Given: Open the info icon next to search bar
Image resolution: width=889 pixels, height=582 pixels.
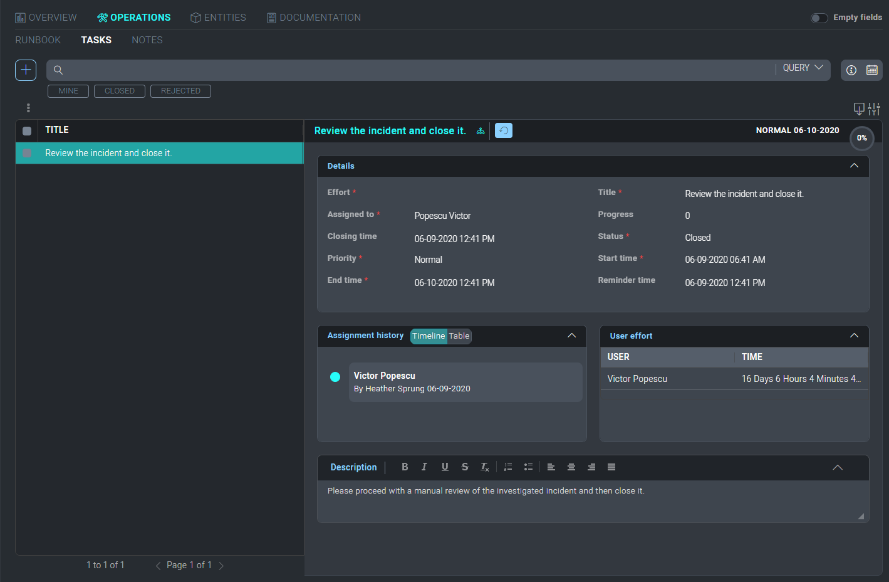Looking at the screenshot, I should tap(852, 70).
